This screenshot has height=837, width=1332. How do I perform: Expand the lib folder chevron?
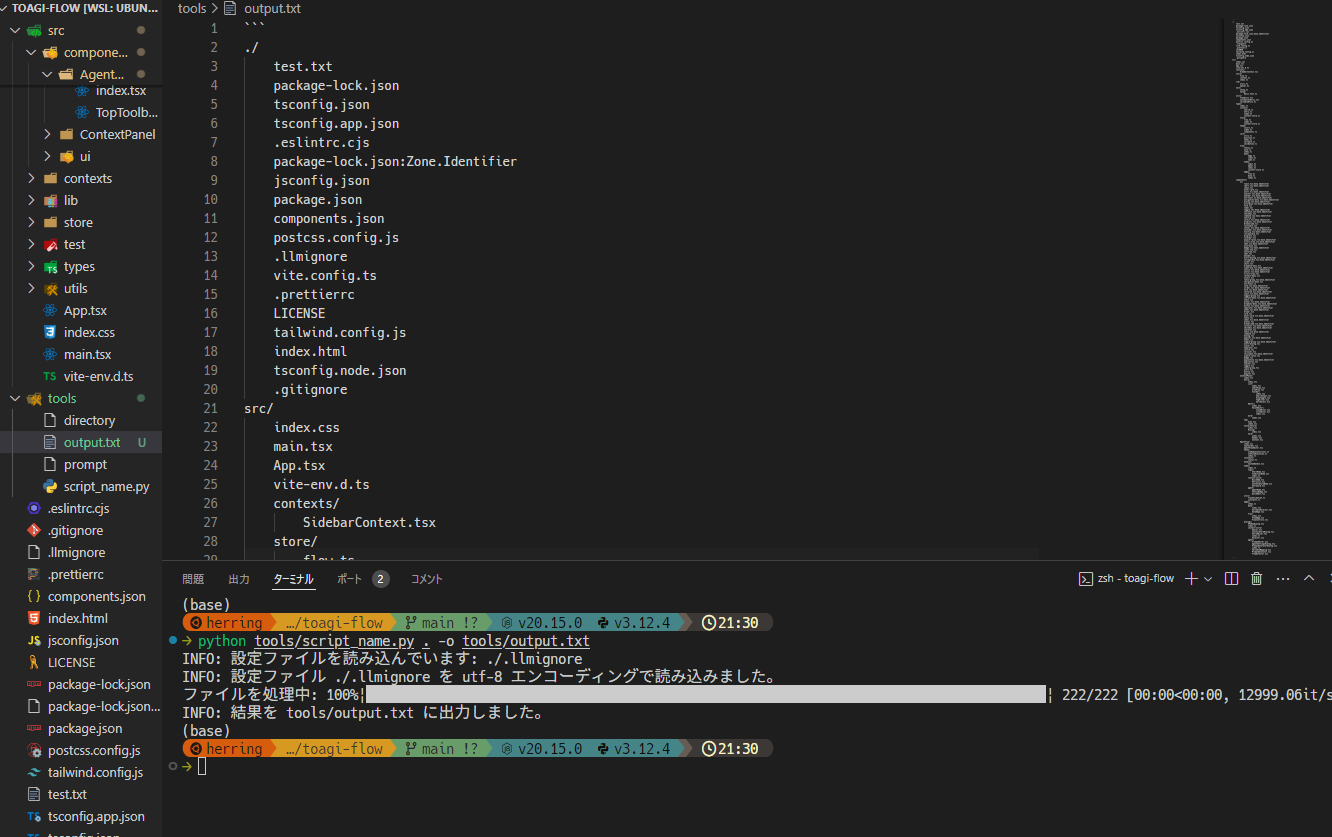click(x=31, y=200)
